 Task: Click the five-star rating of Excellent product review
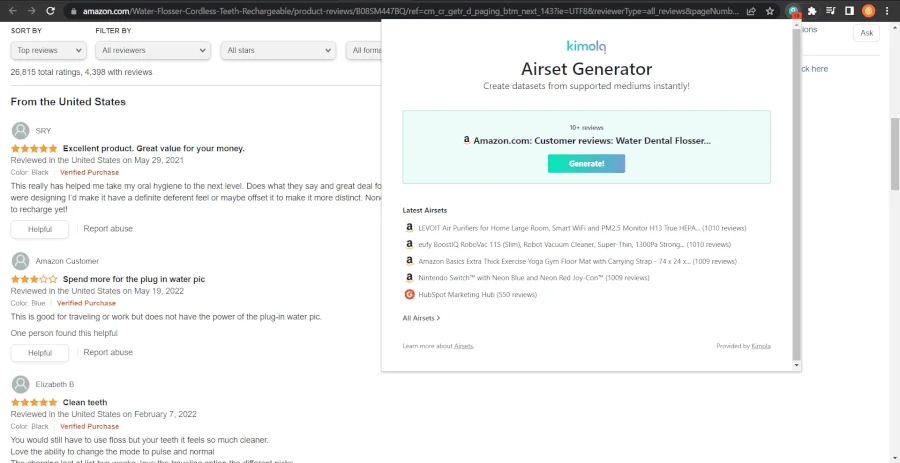click(x=34, y=149)
